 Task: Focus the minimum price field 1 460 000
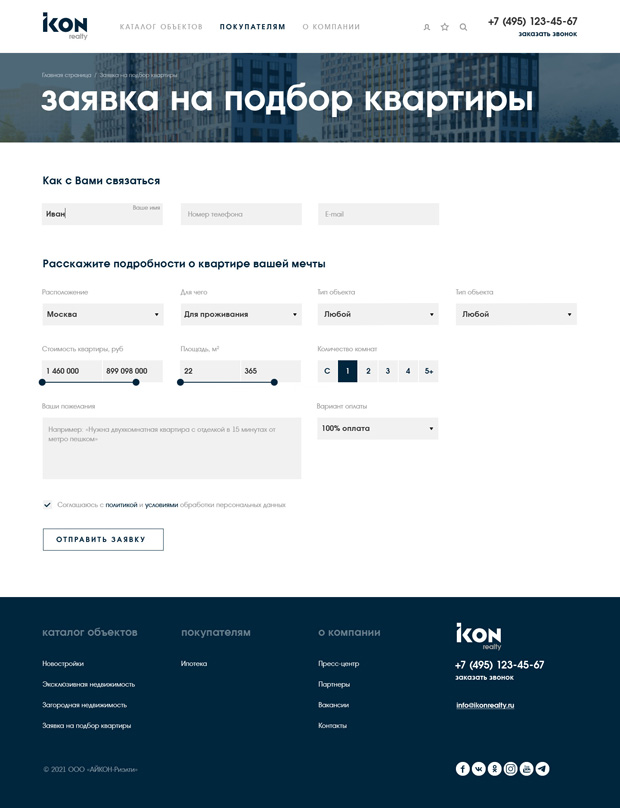[x=72, y=371]
